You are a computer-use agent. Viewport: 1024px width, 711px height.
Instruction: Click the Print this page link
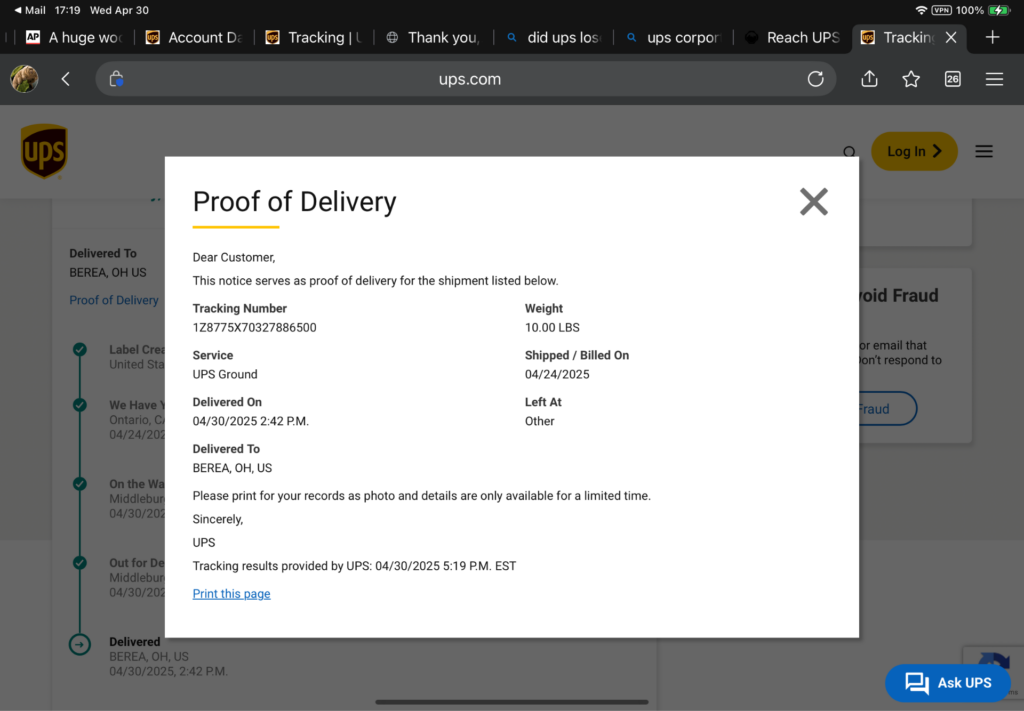point(231,593)
